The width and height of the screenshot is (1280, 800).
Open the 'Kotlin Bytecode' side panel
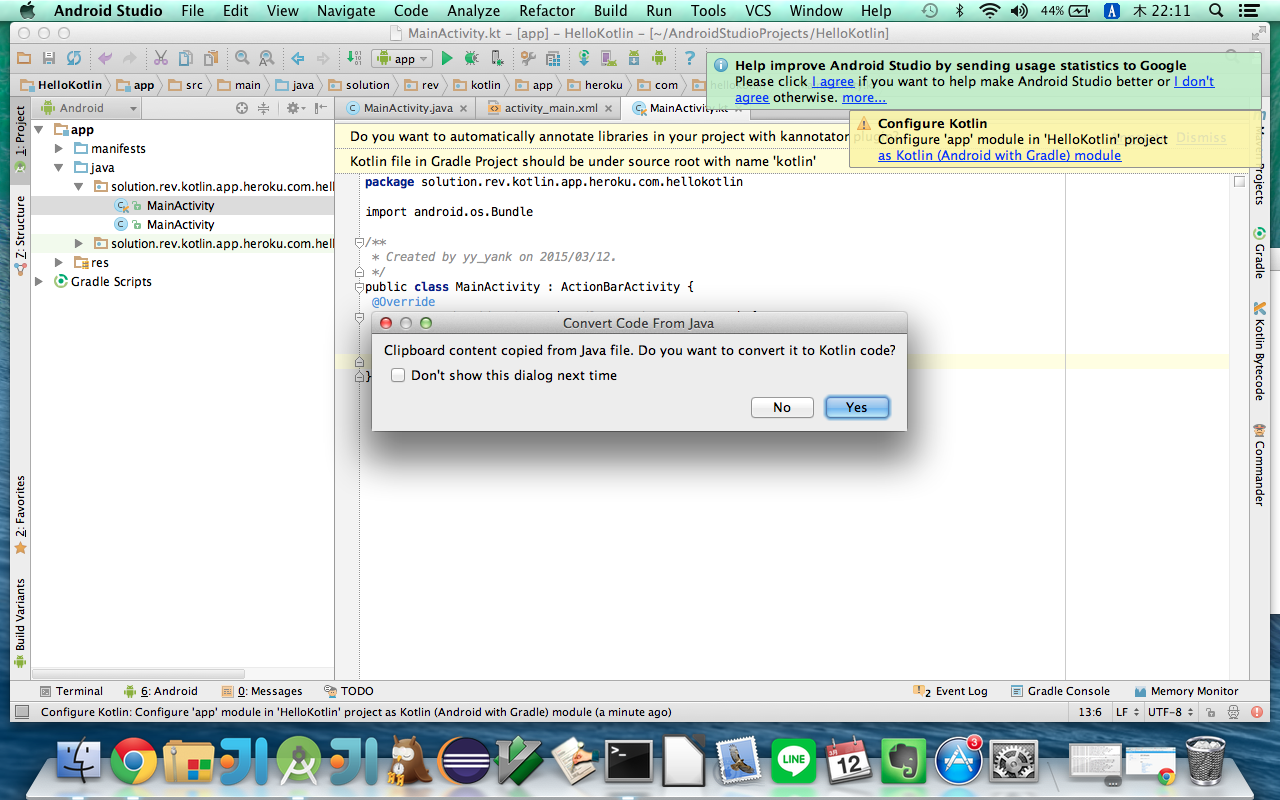click(x=1259, y=351)
